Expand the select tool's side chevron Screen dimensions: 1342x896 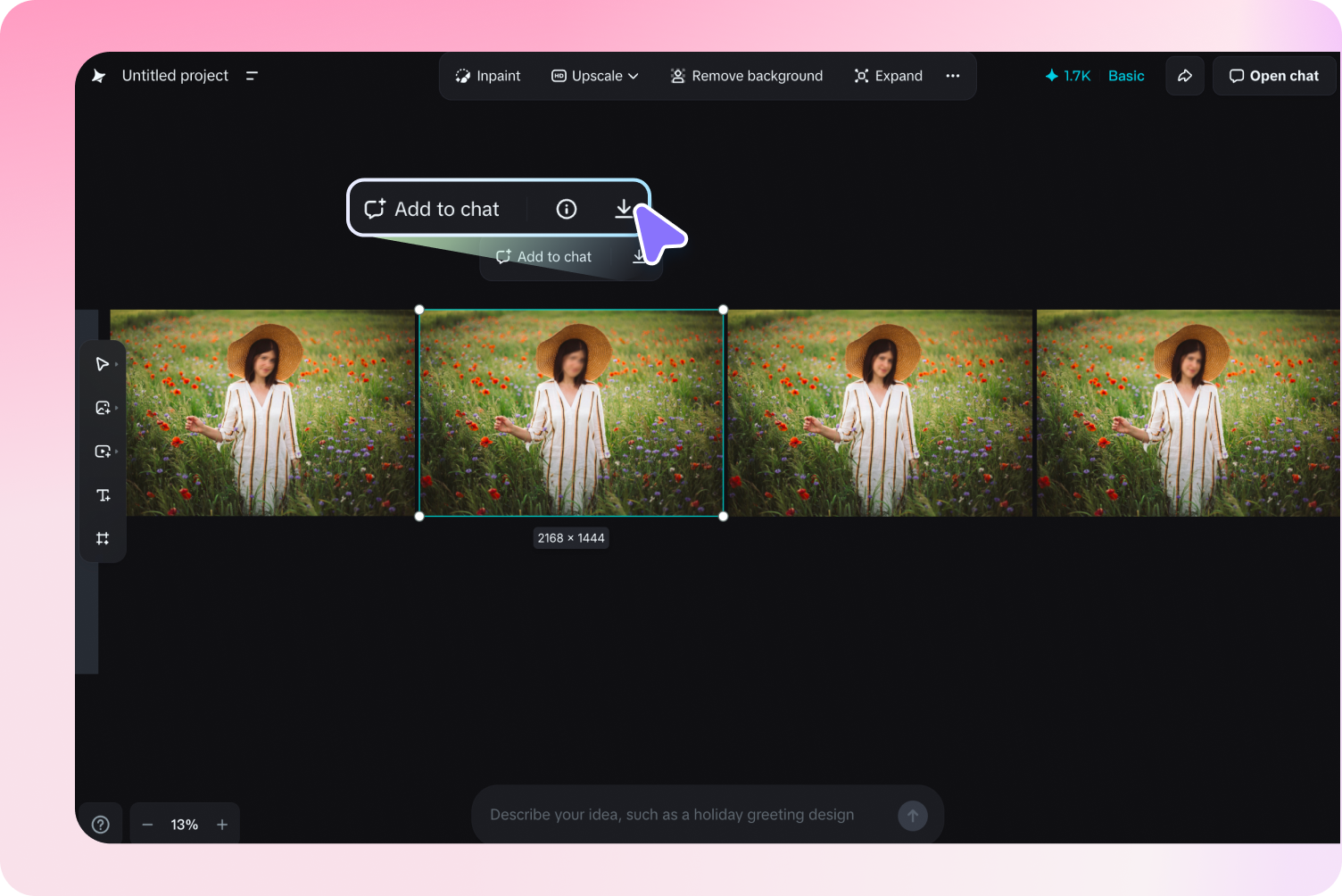tap(114, 363)
